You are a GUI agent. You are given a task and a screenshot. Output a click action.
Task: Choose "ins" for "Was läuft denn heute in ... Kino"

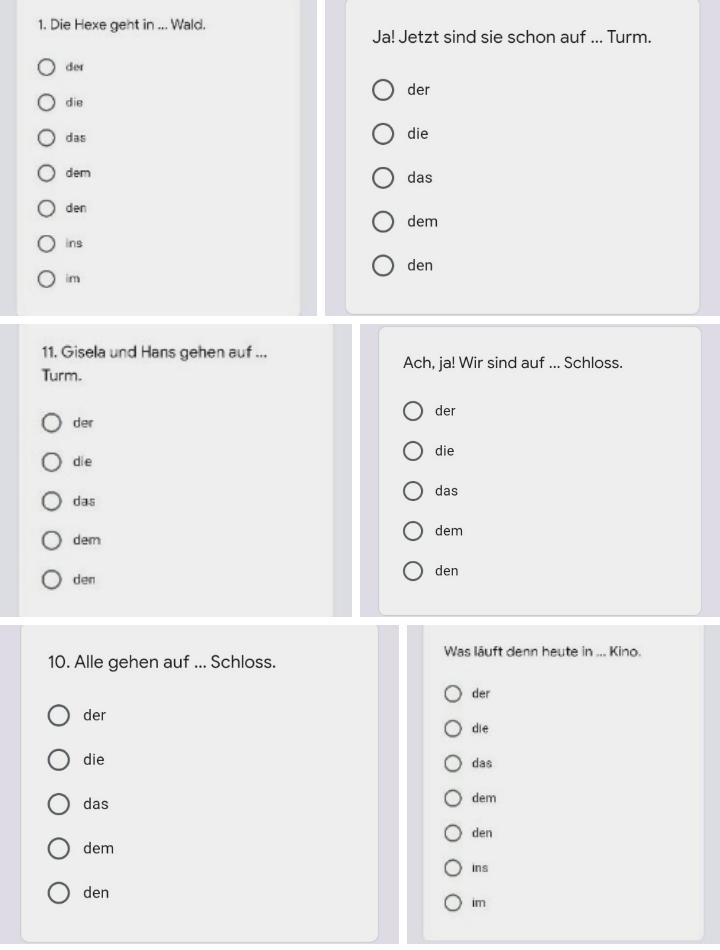coord(454,869)
